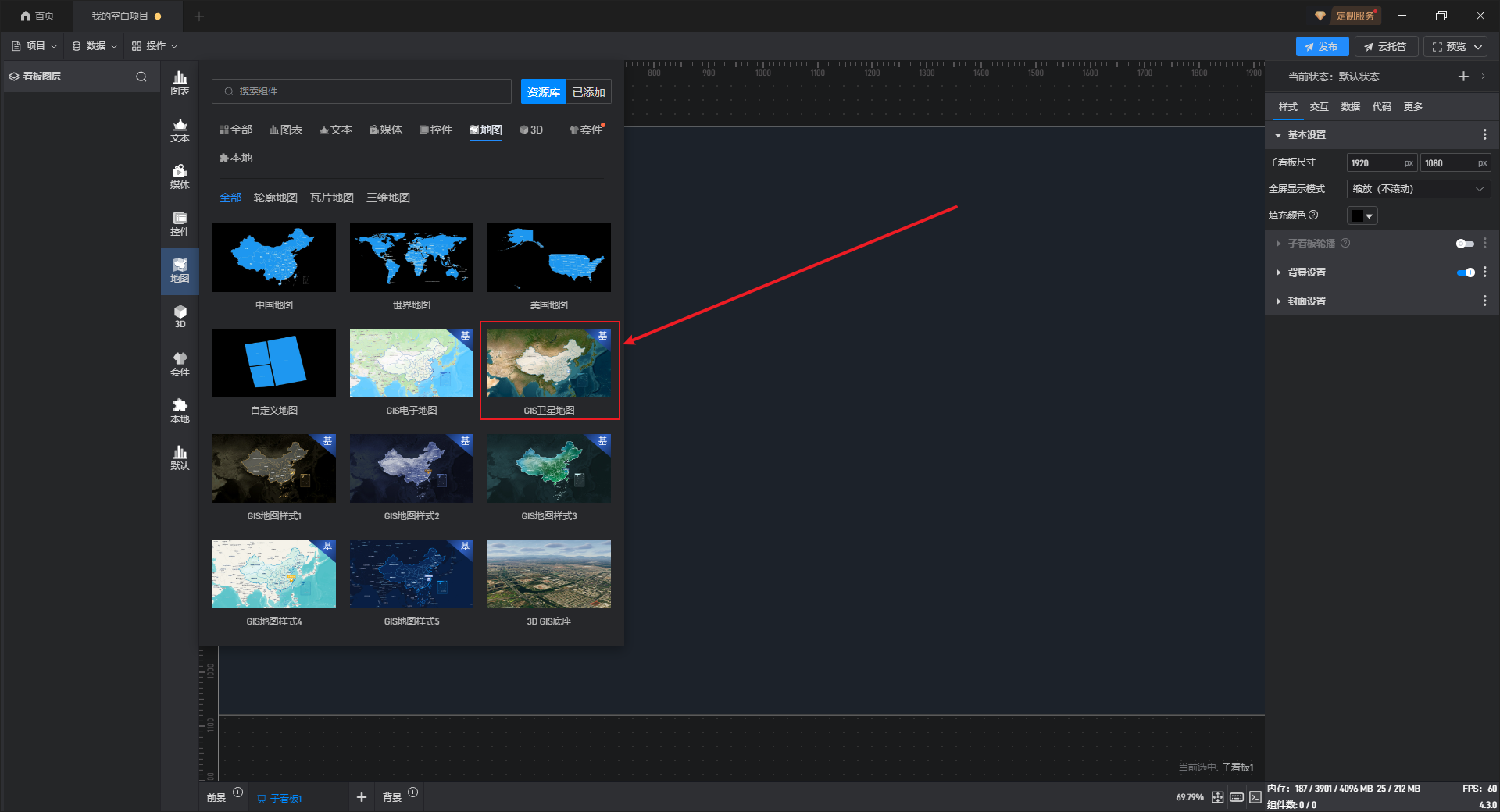Add a new state with plus icon
1500x812 pixels.
point(1463,77)
